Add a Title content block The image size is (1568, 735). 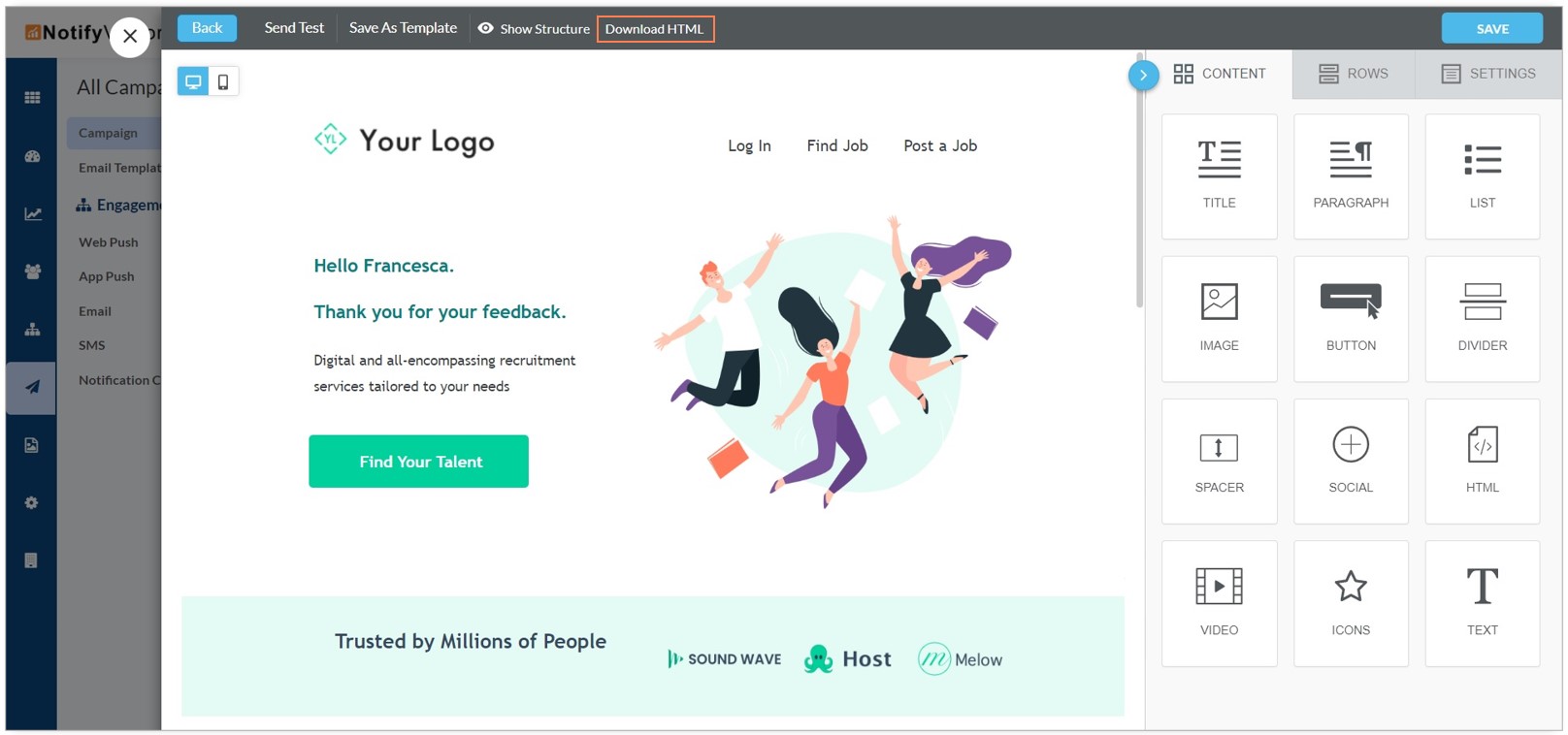1219,176
